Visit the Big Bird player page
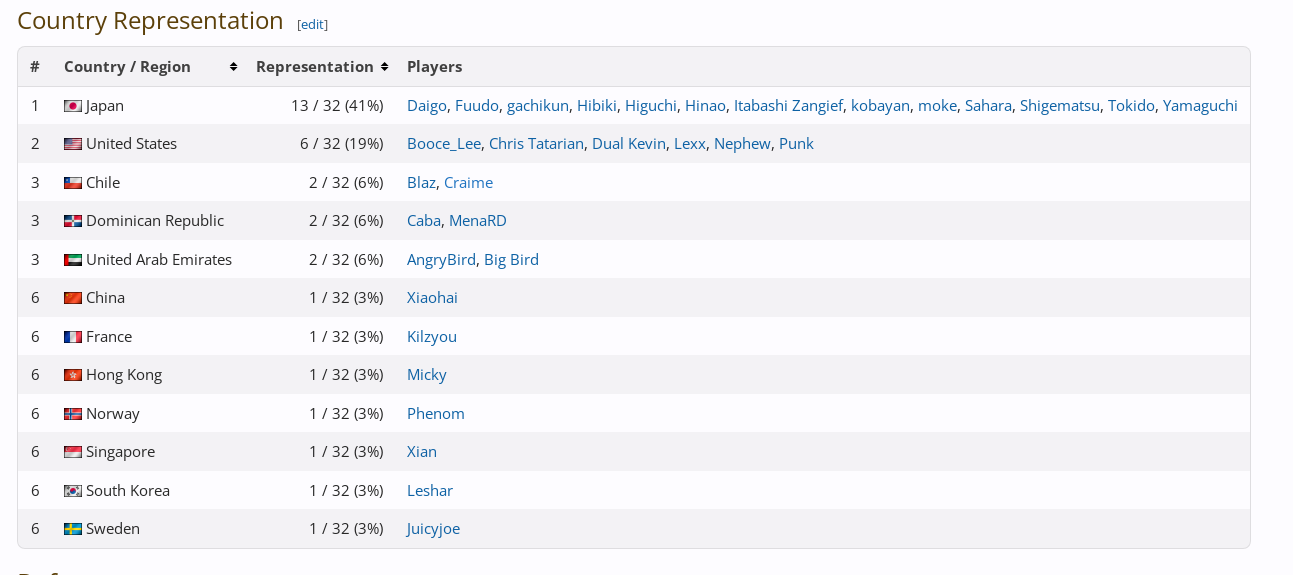The image size is (1293, 575). tap(511, 260)
